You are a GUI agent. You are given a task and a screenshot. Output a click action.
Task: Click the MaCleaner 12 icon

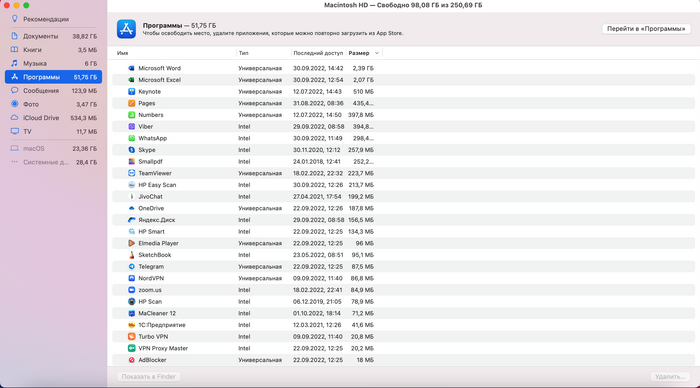pyautogui.click(x=131, y=313)
